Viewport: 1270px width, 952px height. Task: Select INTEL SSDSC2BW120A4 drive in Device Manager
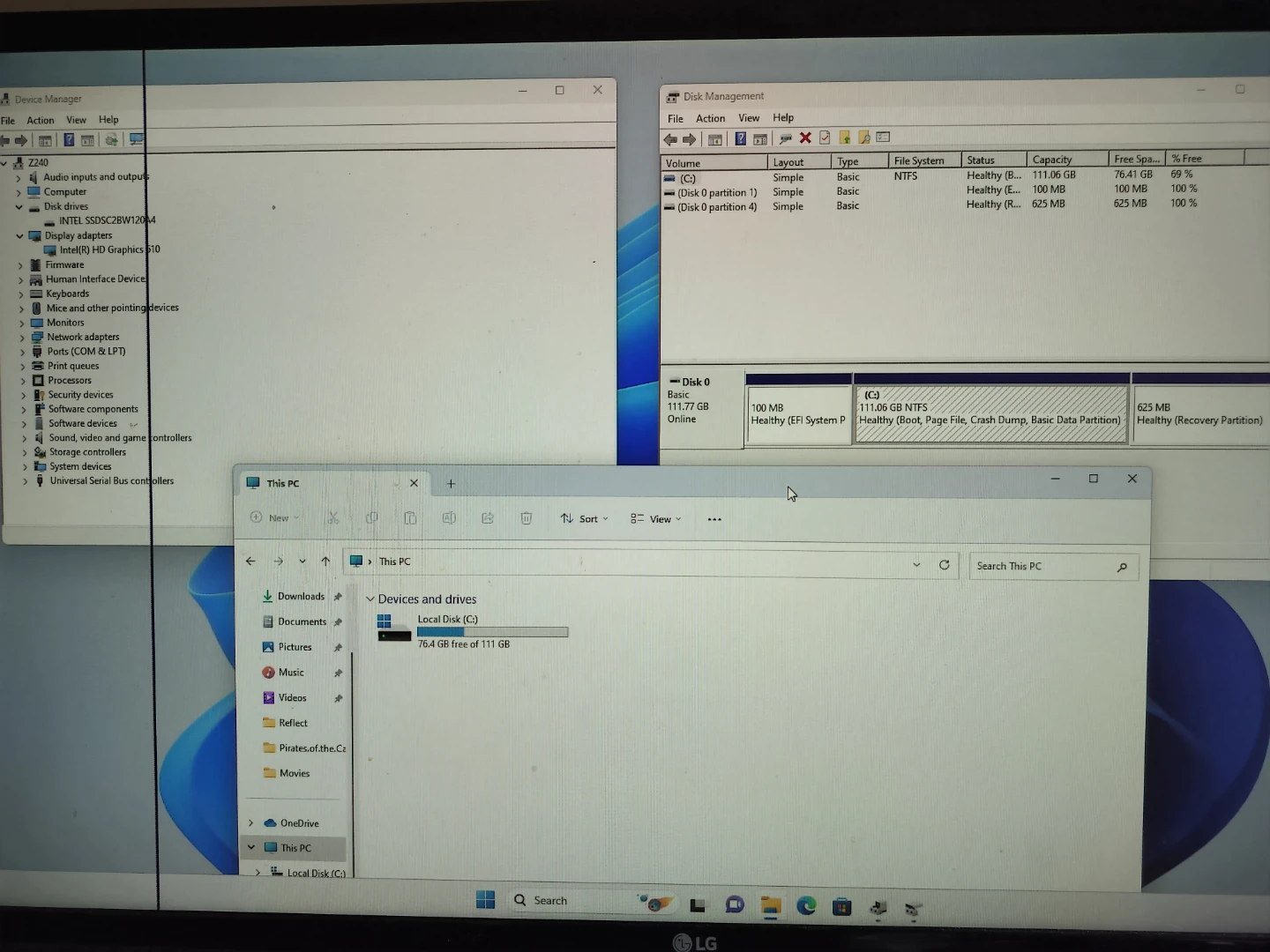(107, 220)
